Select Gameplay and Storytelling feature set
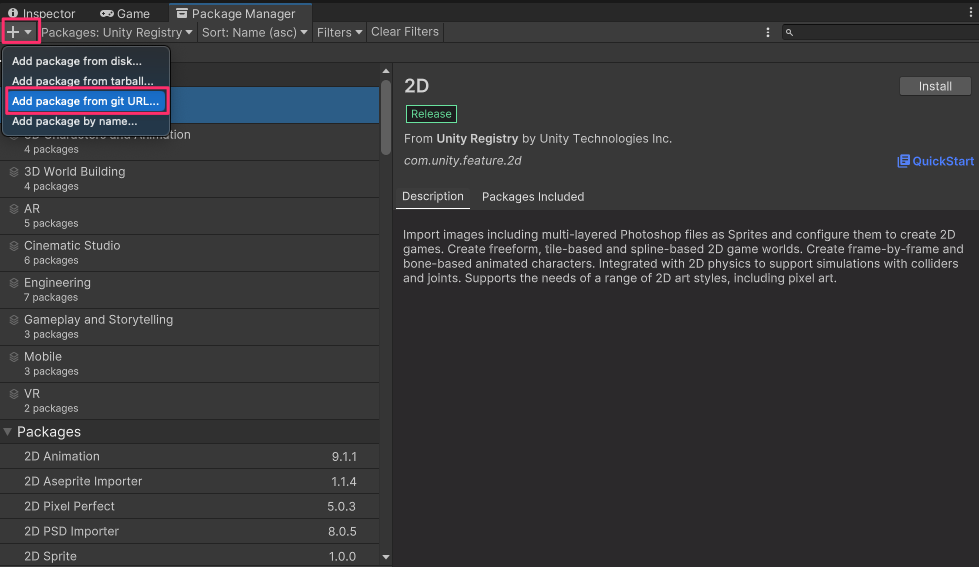Viewport: 979px width, 567px height. click(x=190, y=327)
